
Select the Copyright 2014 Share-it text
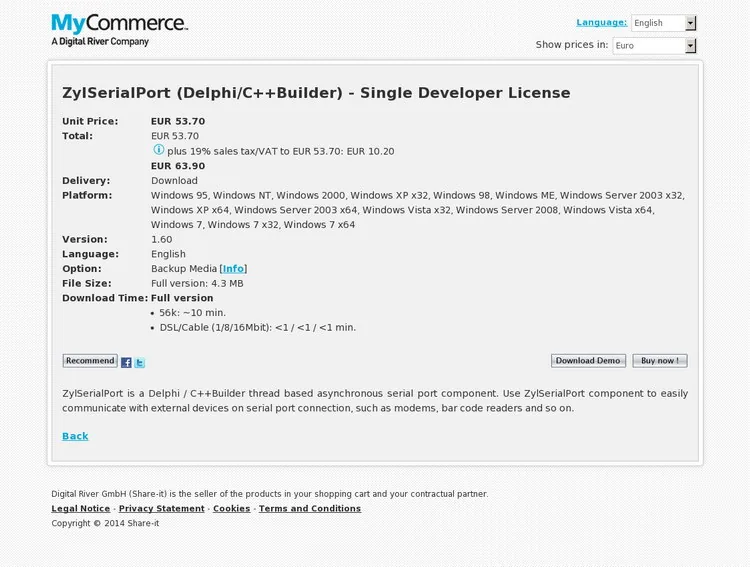(105, 523)
